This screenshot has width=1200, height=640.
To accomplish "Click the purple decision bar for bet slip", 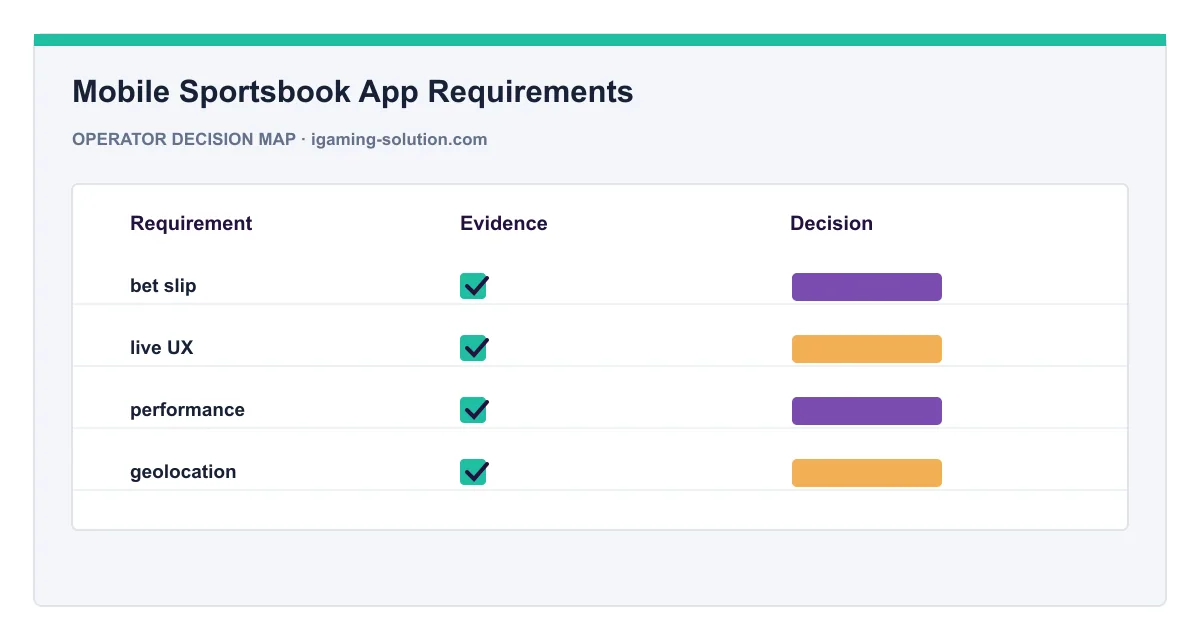I will click(x=867, y=287).
